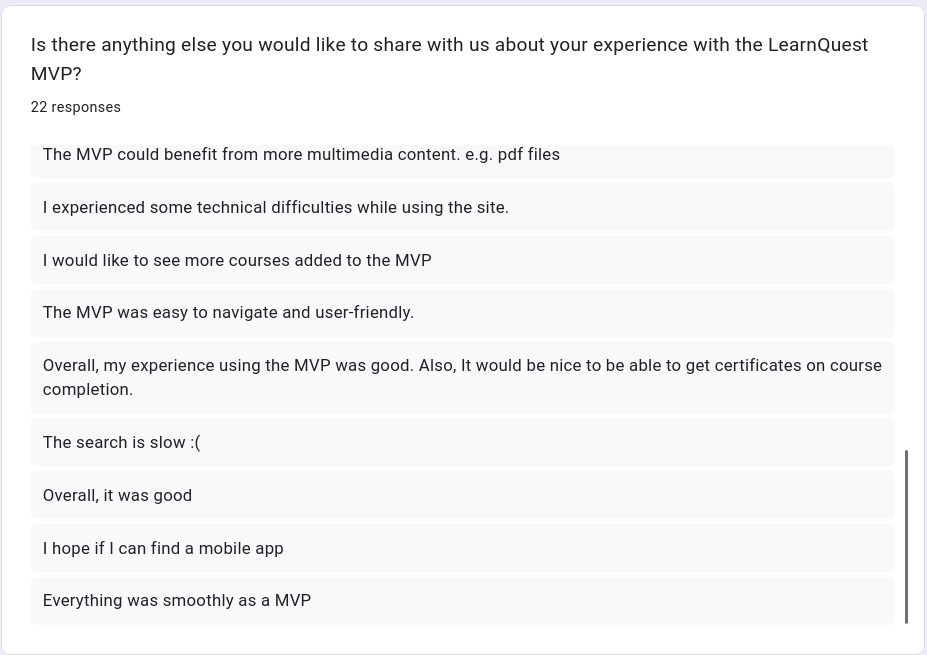Click the response starting "Overall, my experience"
This screenshot has height=655, width=927.
(x=462, y=377)
